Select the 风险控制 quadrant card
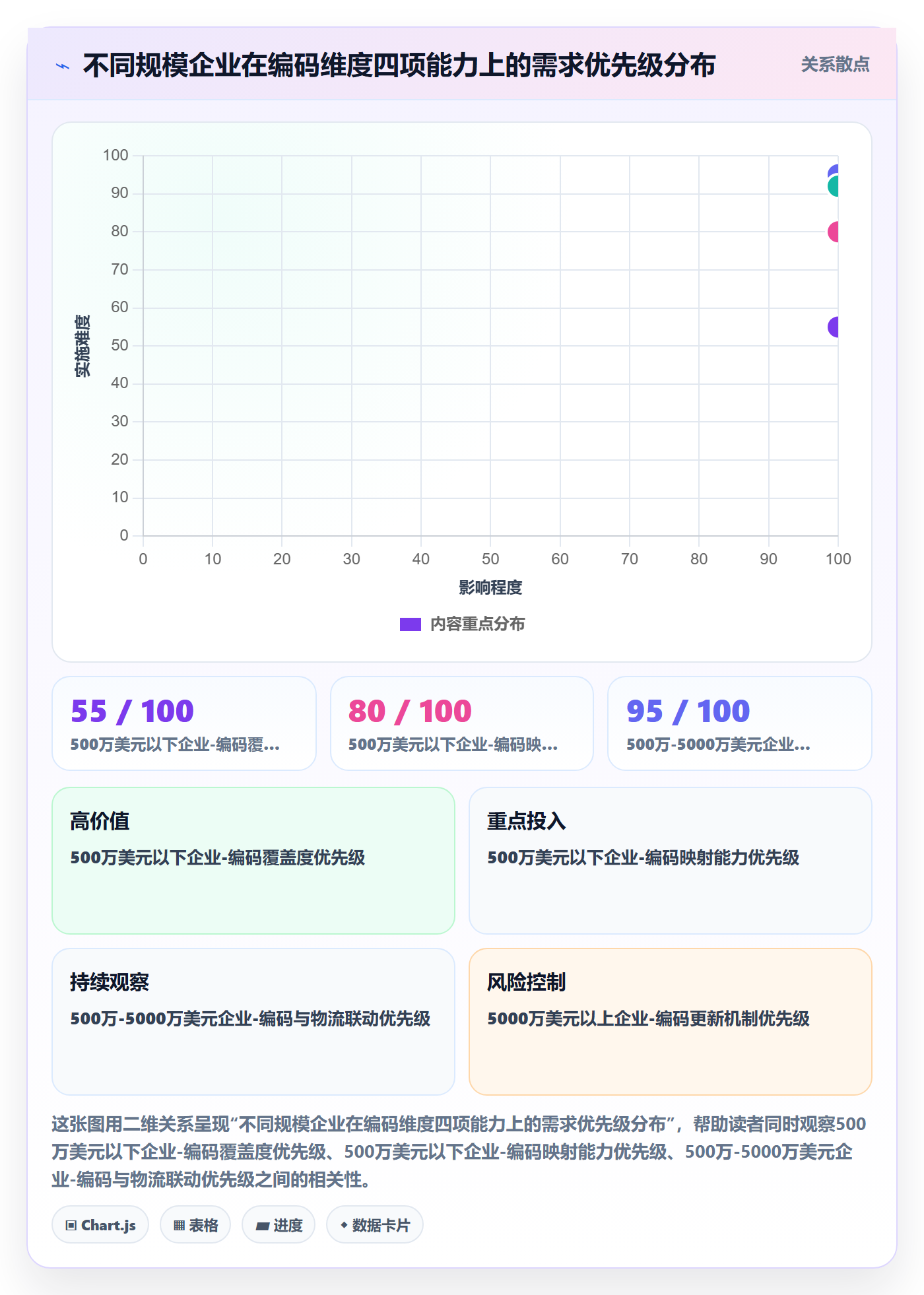This screenshot has width=924, height=1295. tap(671, 1022)
